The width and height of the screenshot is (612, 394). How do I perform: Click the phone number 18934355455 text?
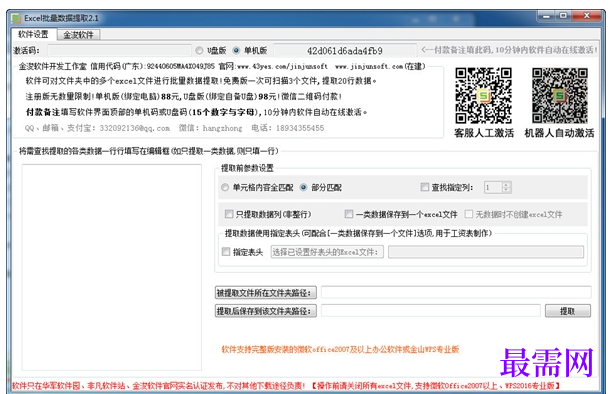pos(300,128)
